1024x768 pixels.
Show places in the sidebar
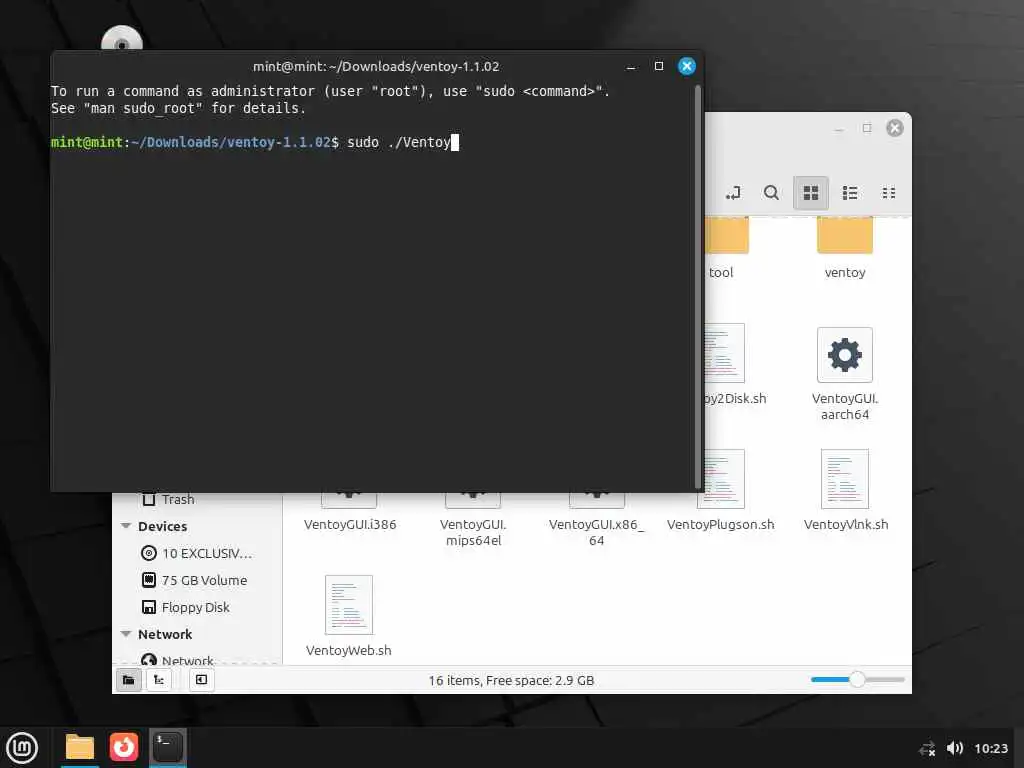coord(129,680)
